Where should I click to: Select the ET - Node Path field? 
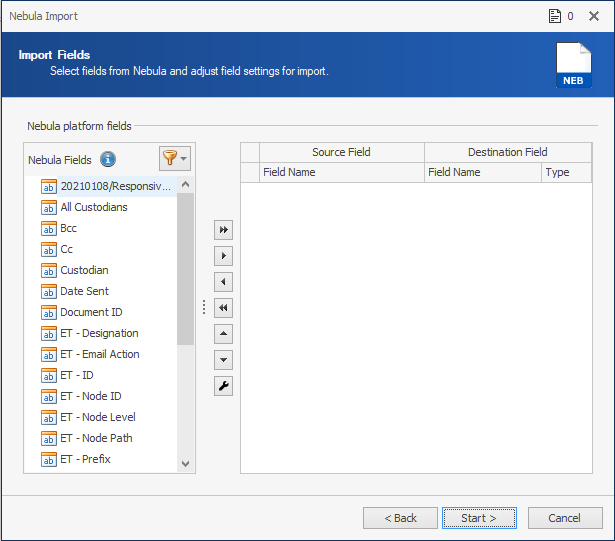96,438
